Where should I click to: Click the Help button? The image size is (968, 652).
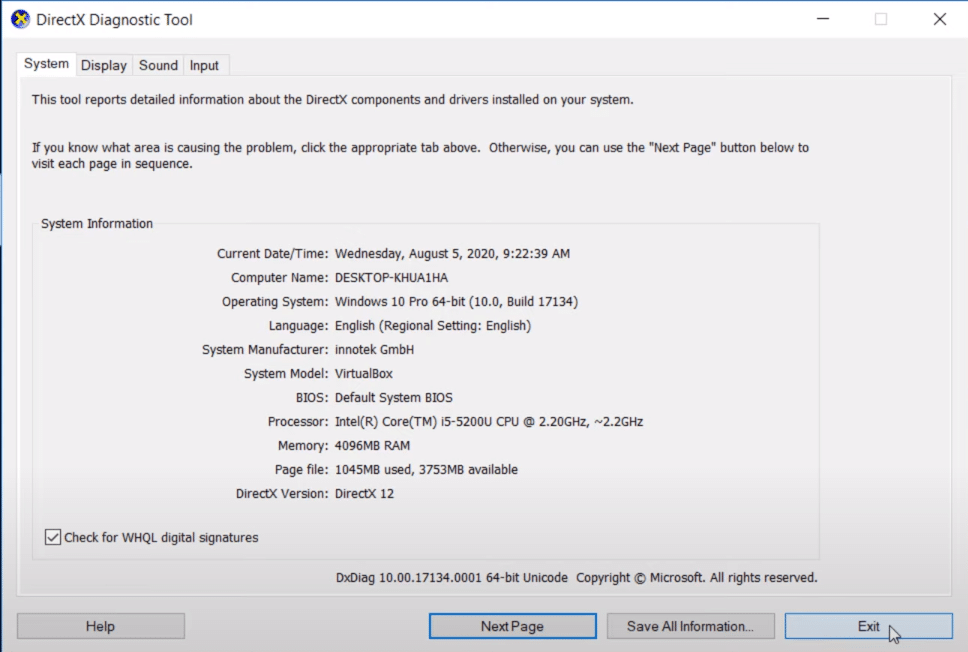[x=100, y=626]
